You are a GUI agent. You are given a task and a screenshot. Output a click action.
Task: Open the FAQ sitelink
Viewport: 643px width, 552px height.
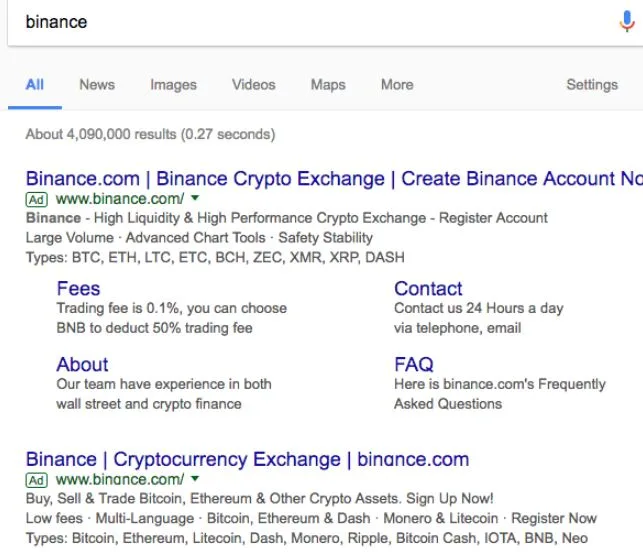(x=414, y=365)
